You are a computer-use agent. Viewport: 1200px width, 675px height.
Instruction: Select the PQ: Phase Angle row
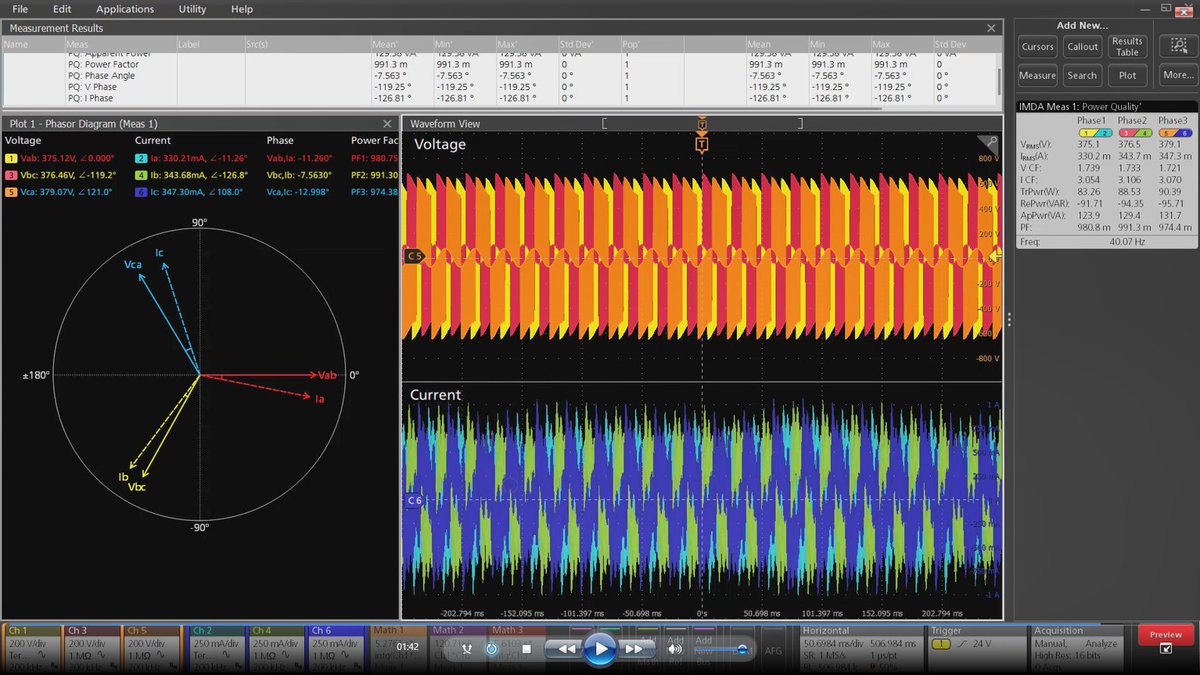[500, 76]
